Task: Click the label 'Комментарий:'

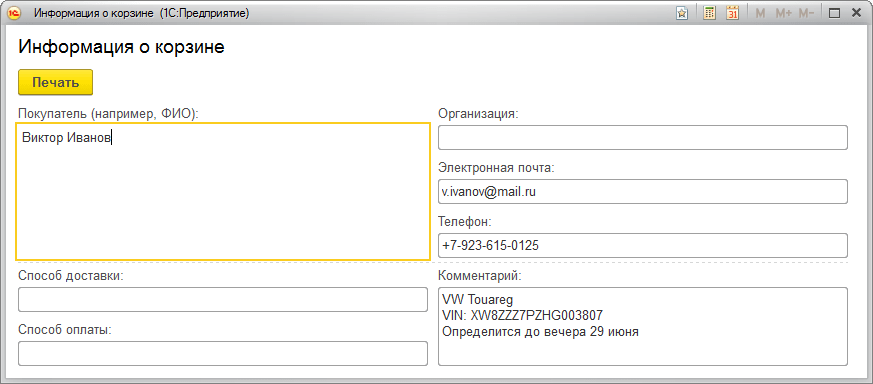Action: (480, 275)
